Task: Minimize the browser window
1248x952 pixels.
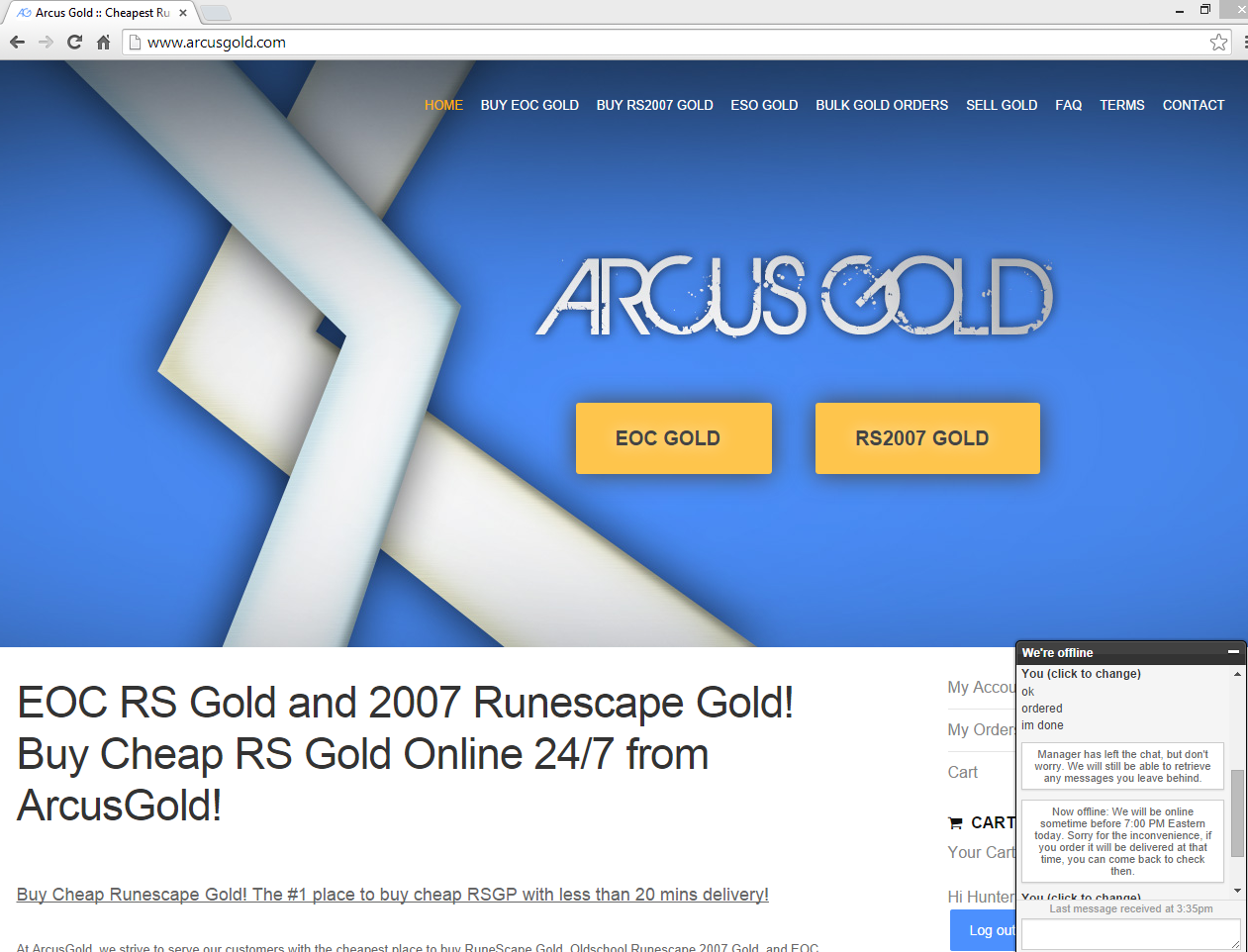Action: click(1180, 11)
